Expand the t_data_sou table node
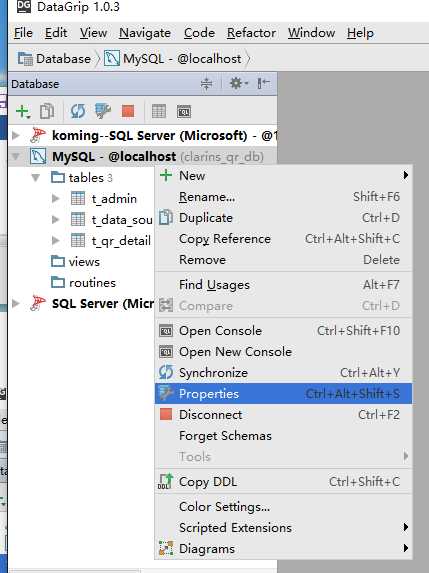The height and width of the screenshot is (573, 429). pyautogui.click(x=56, y=219)
